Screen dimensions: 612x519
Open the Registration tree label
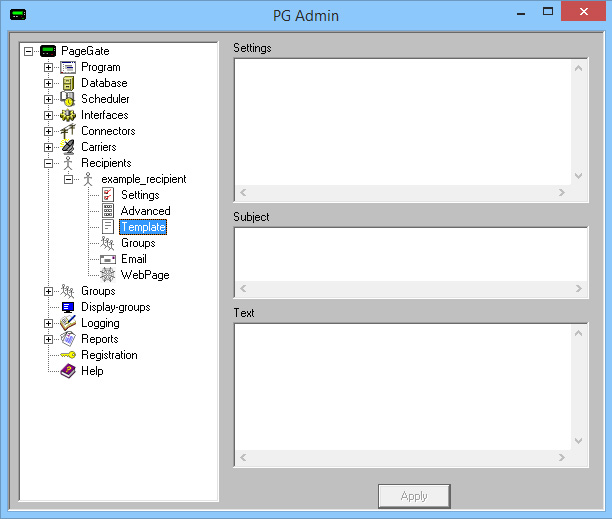(109, 355)
